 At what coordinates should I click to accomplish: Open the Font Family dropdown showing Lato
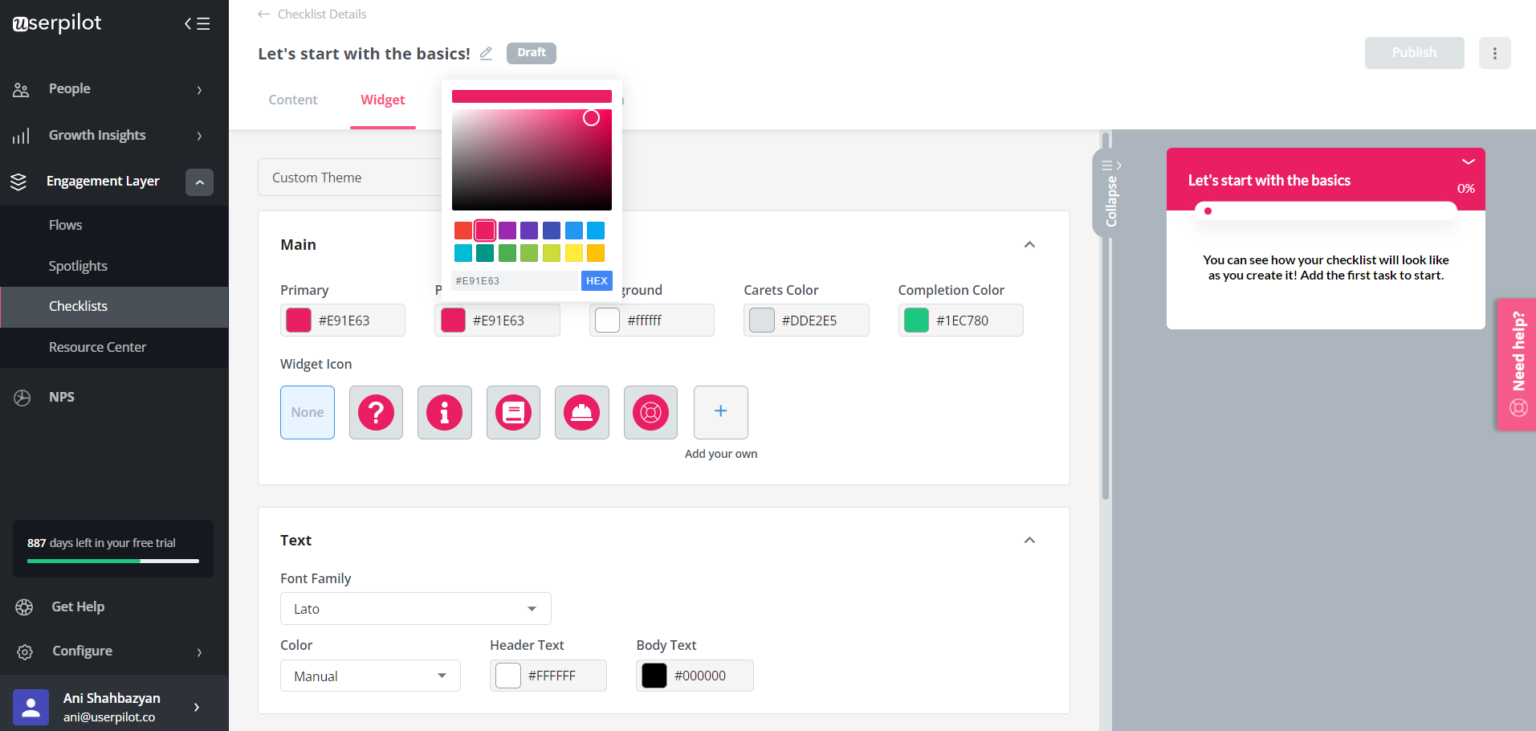click(415, 608)
